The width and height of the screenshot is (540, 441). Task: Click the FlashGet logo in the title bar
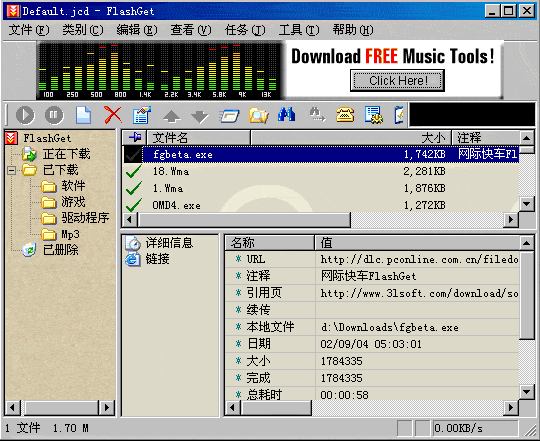pyautogui.click(x=13, y=11)
